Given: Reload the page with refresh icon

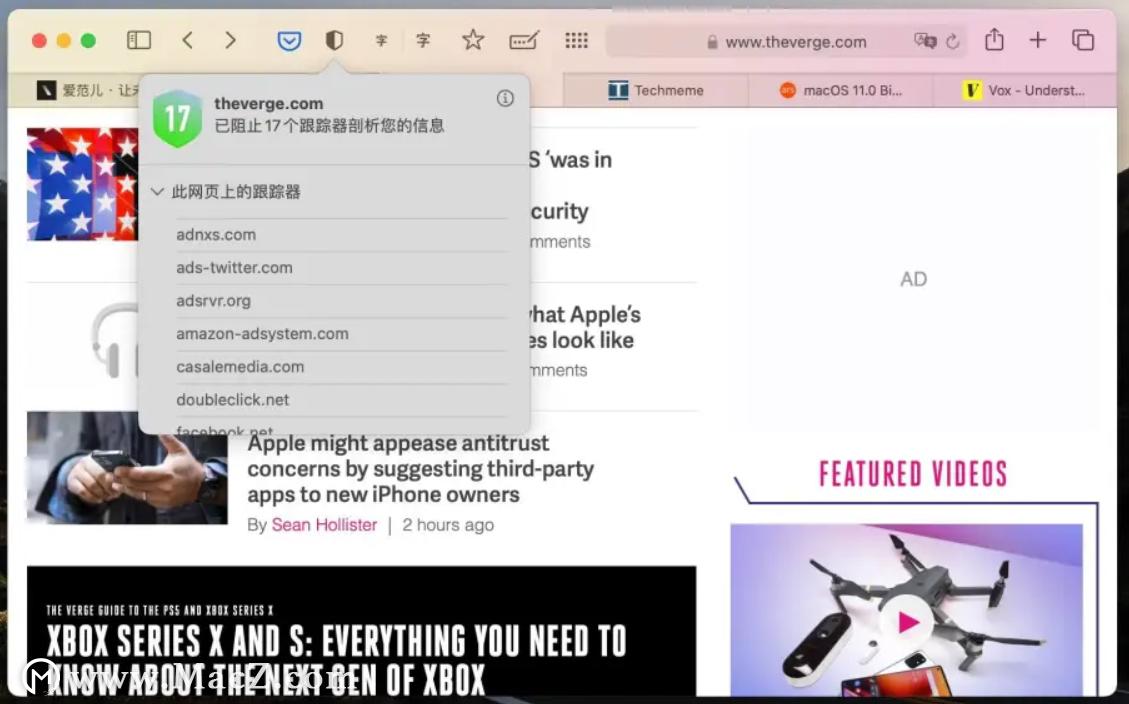Looking at the screenshot, I should click(953, 42).
